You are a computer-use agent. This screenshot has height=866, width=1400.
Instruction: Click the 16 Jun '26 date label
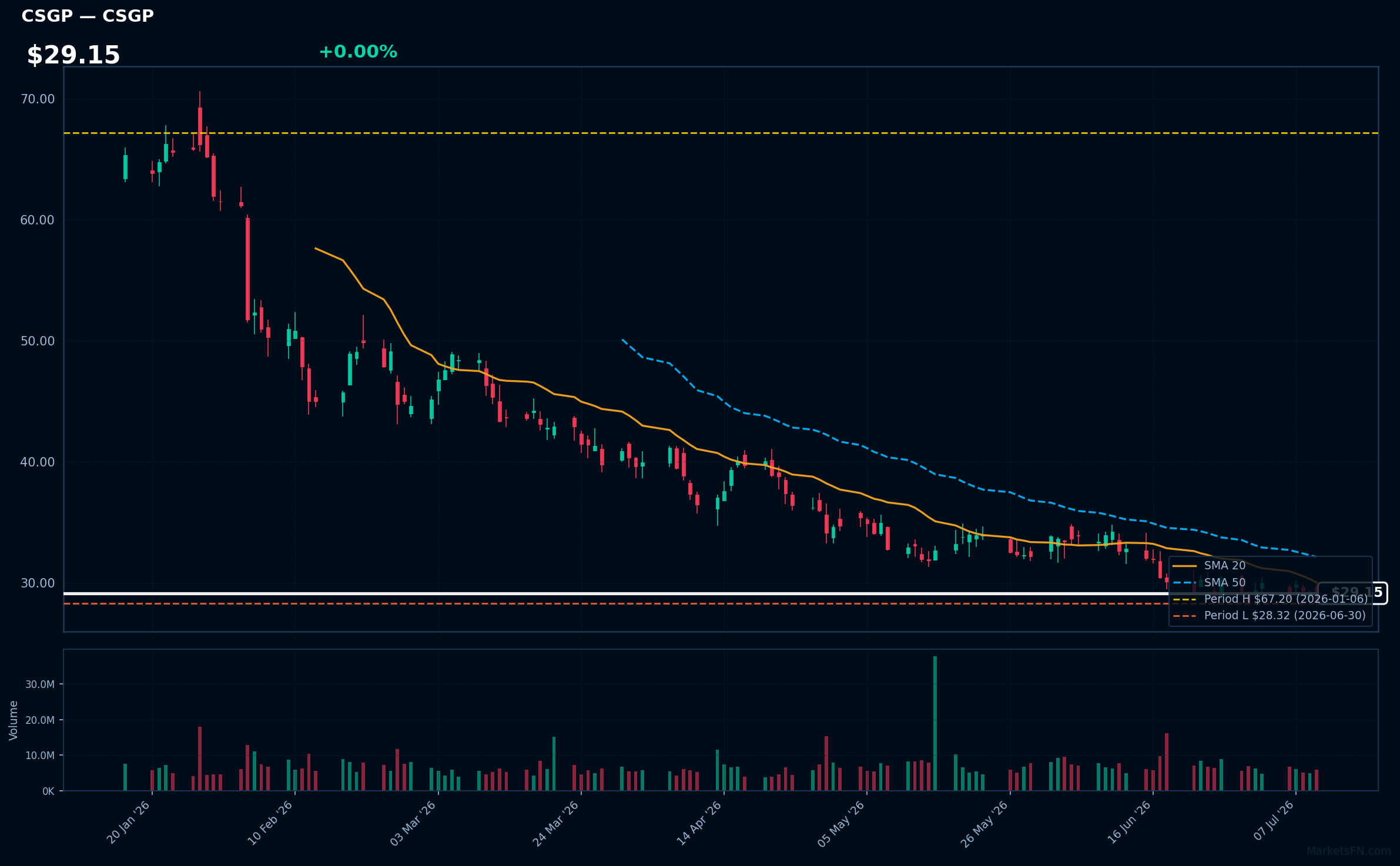tap(1128, 823)
